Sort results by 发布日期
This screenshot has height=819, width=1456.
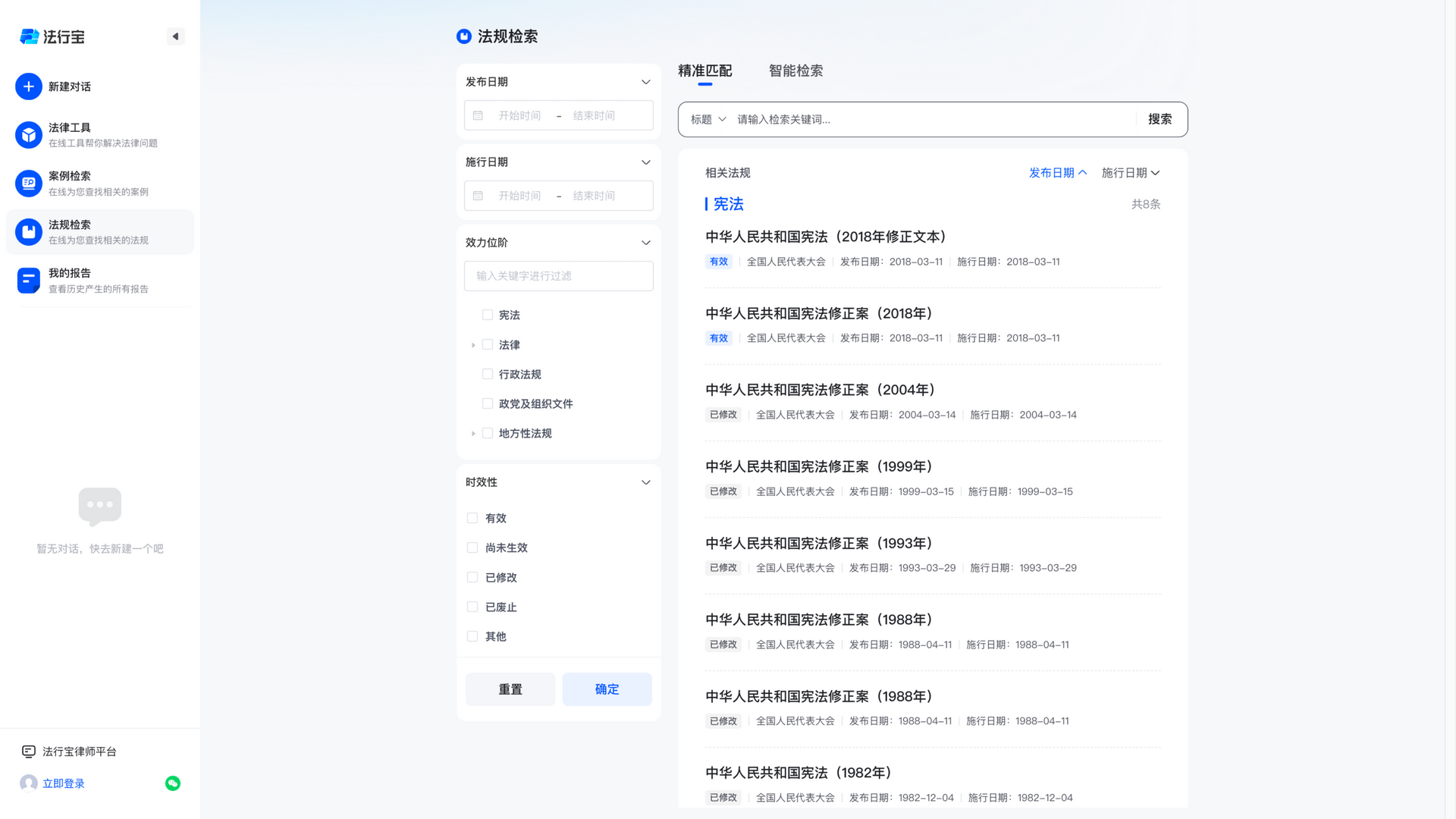[1058, 173]
